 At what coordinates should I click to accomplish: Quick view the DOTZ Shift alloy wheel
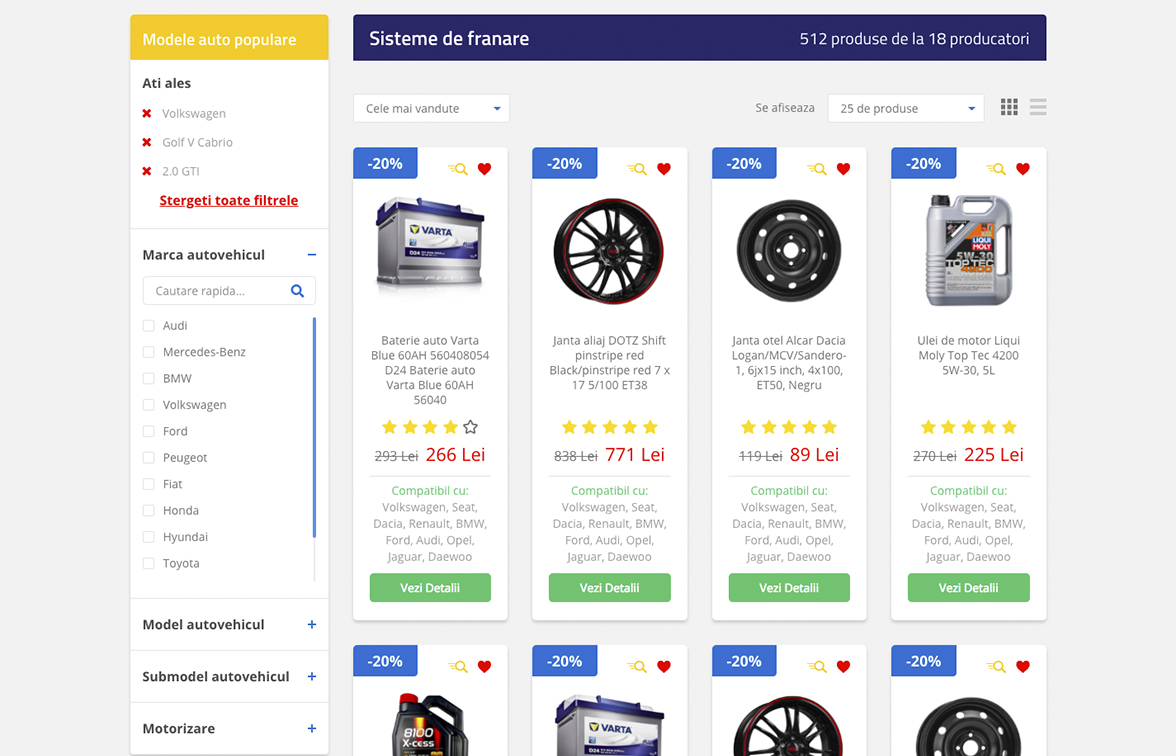637,169
